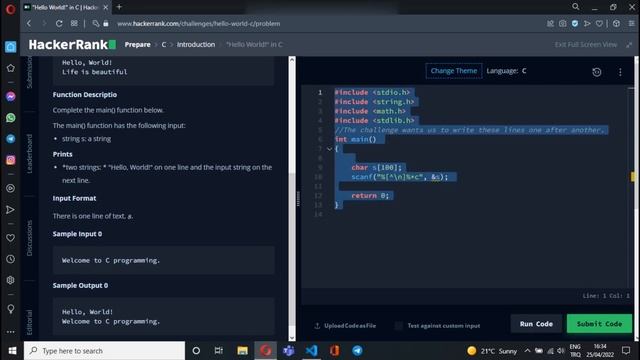Click the workspace home icon in sidebar
The height and width of the screenshot is (360, 640).
11,47
